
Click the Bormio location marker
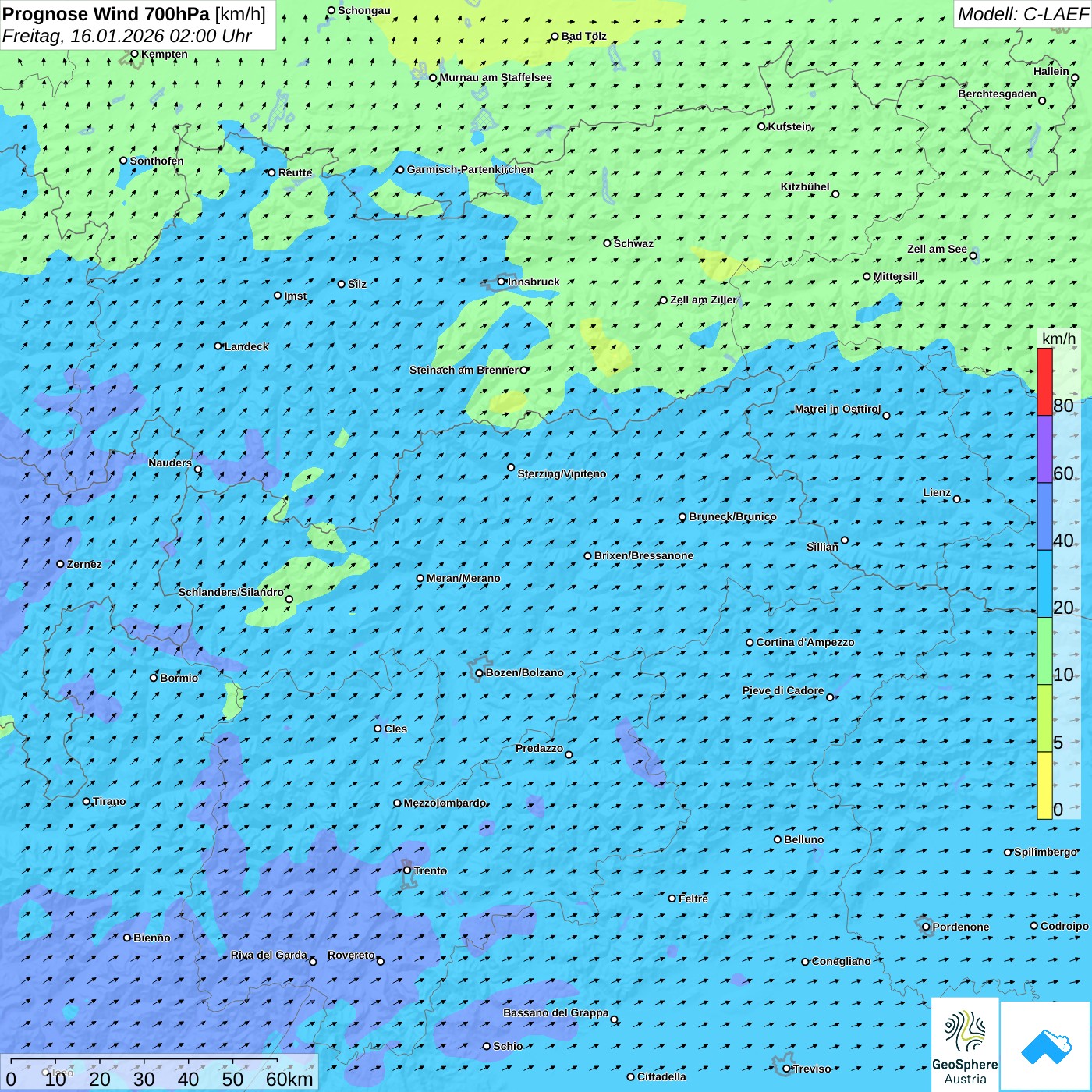pos(154,678)
